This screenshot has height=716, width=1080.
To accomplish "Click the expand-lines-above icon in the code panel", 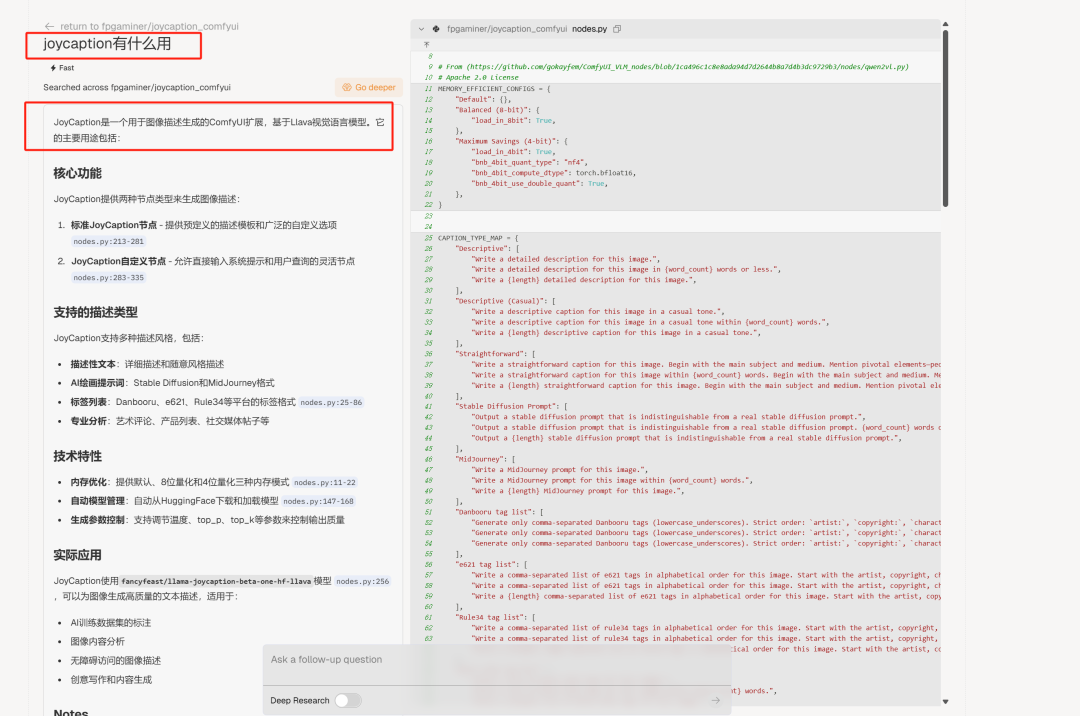I will (426, 44).
